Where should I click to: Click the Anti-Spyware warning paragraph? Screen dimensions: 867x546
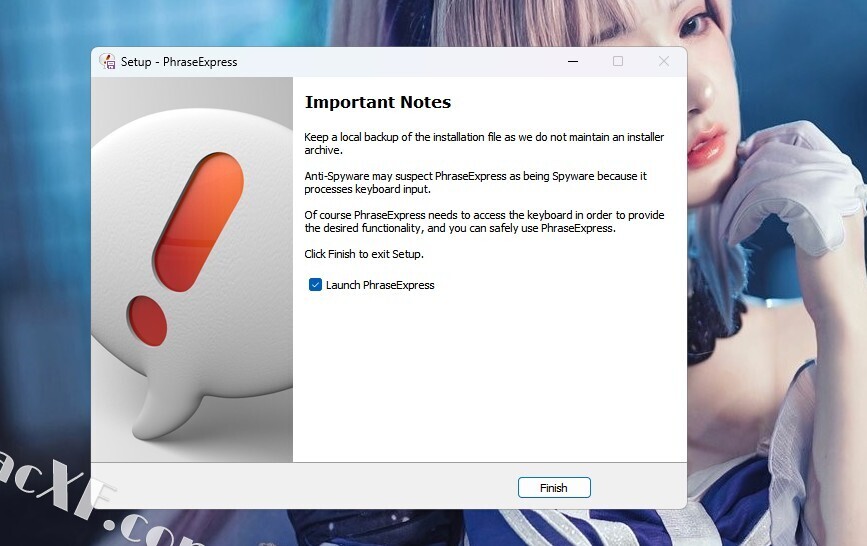476,183
